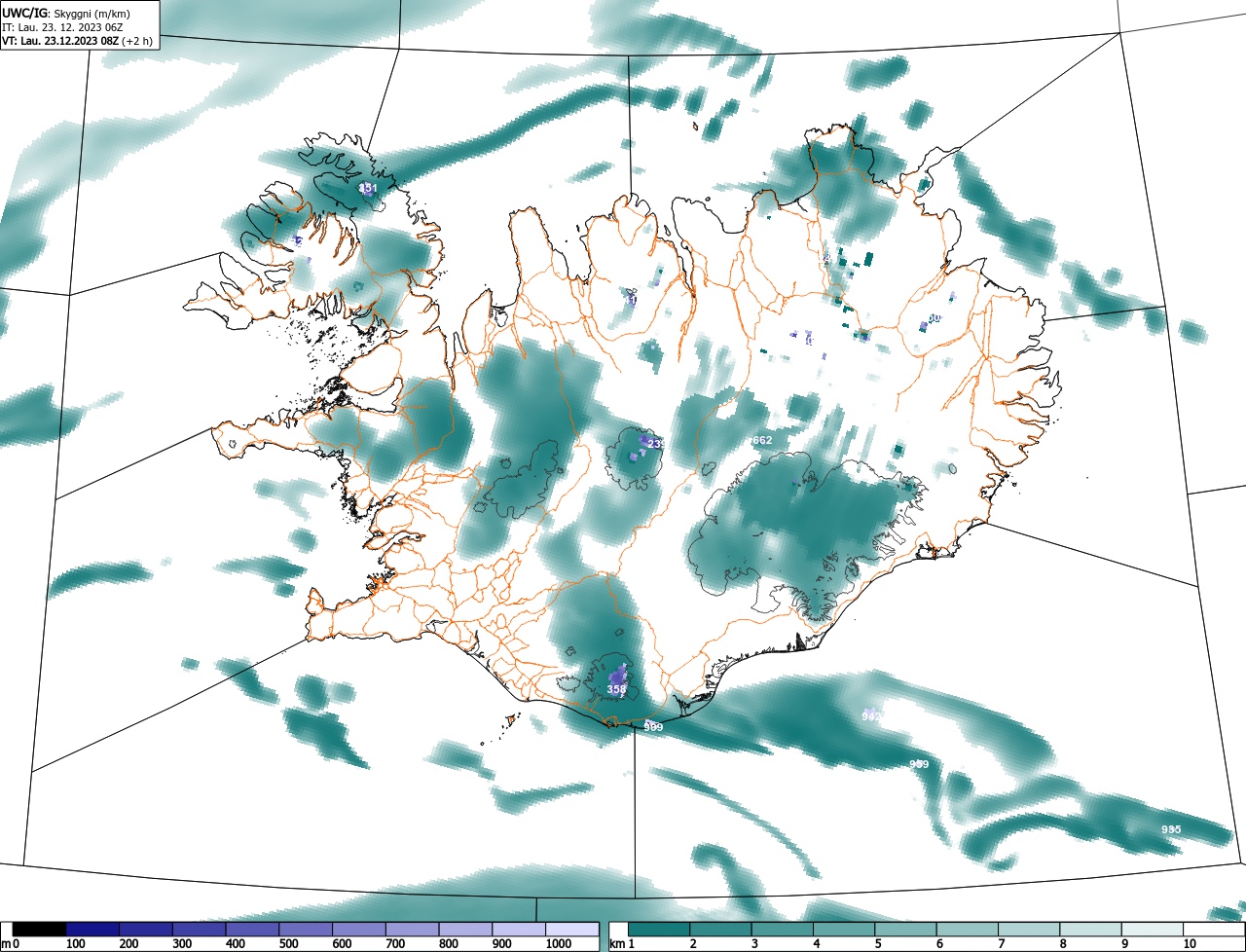Select the '995' value at lower right
This screenshot has height=952, width=1246.
[x=1171, y=828]
